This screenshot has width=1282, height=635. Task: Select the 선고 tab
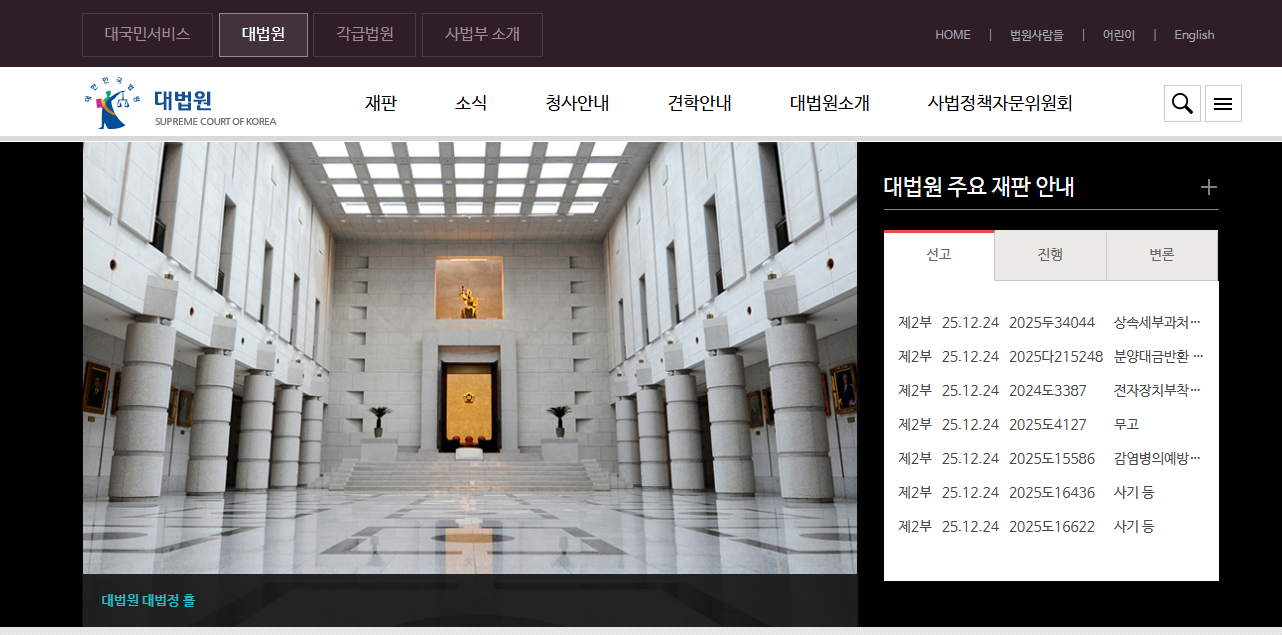[x=938, y=254]
